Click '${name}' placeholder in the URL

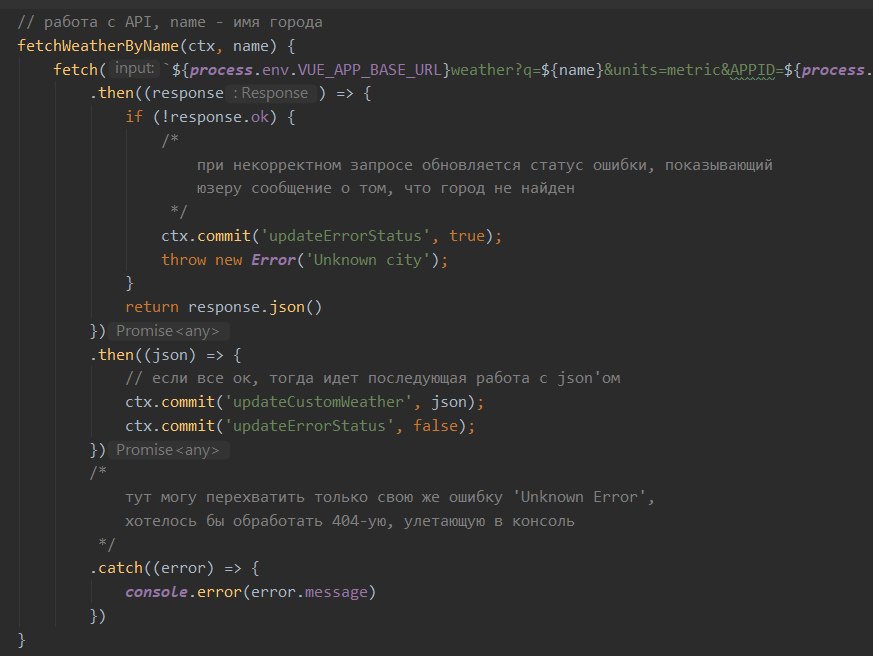point(572,70)
